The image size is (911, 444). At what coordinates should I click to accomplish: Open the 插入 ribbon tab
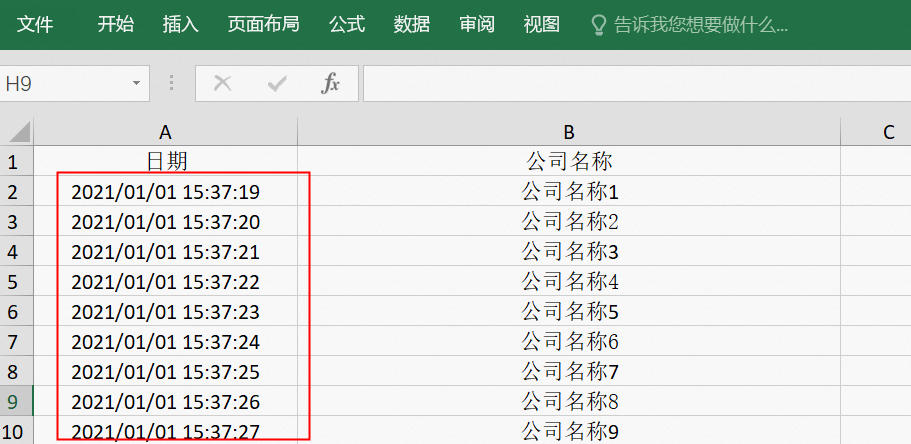(x=180, y=24)
